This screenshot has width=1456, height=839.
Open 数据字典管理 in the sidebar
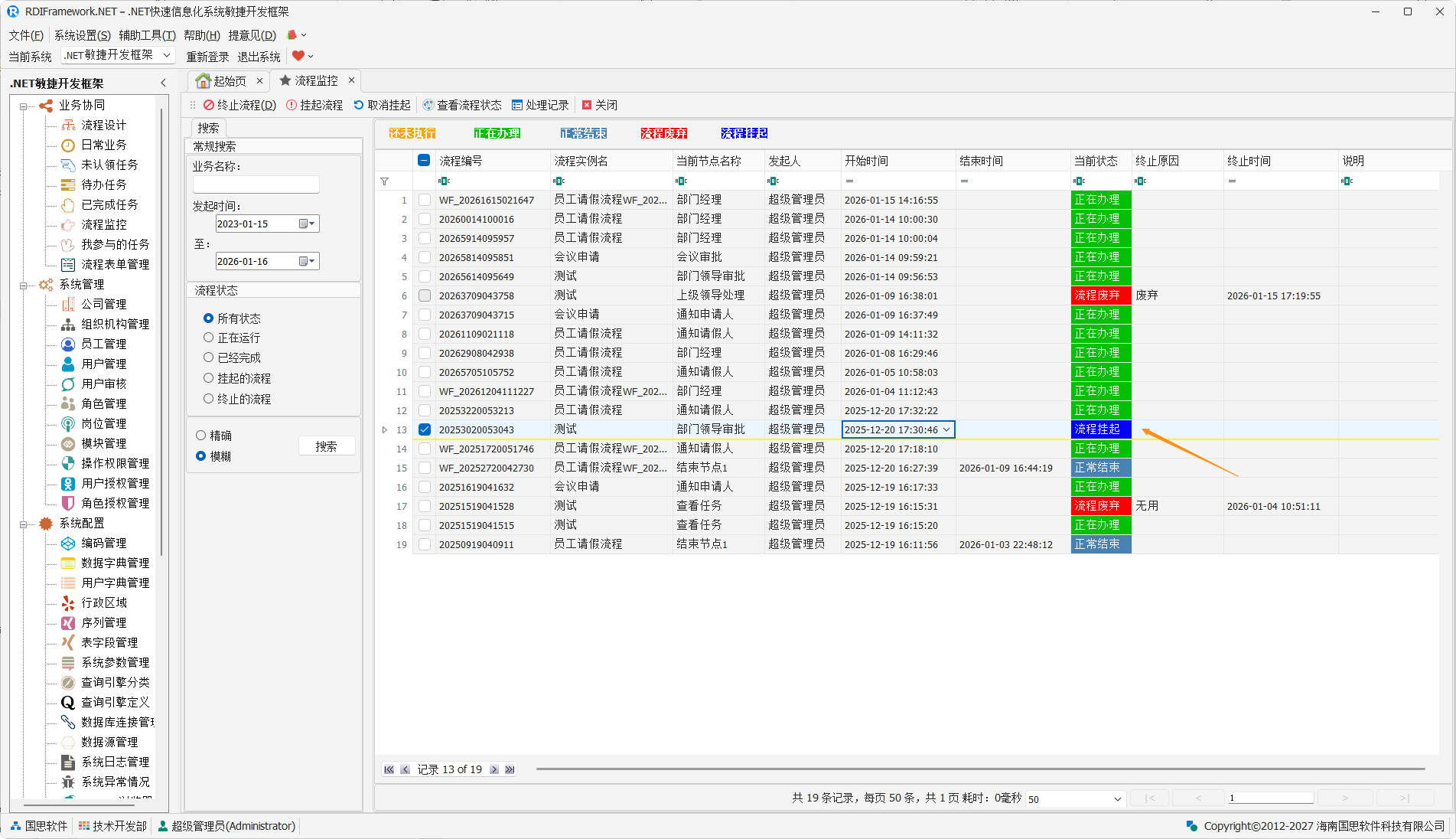click(115, 563)
